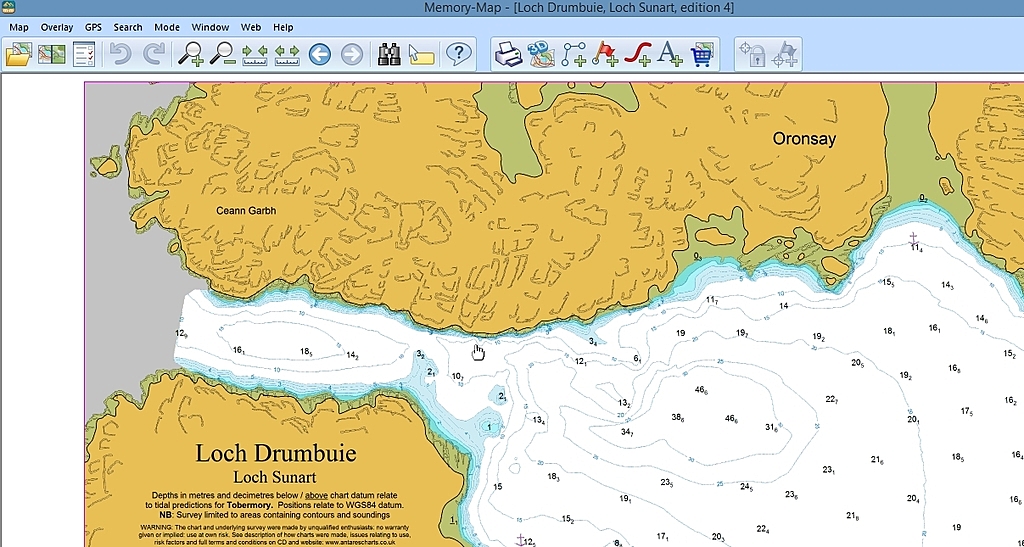Open the binoculars find place tool

coord(389,54)
